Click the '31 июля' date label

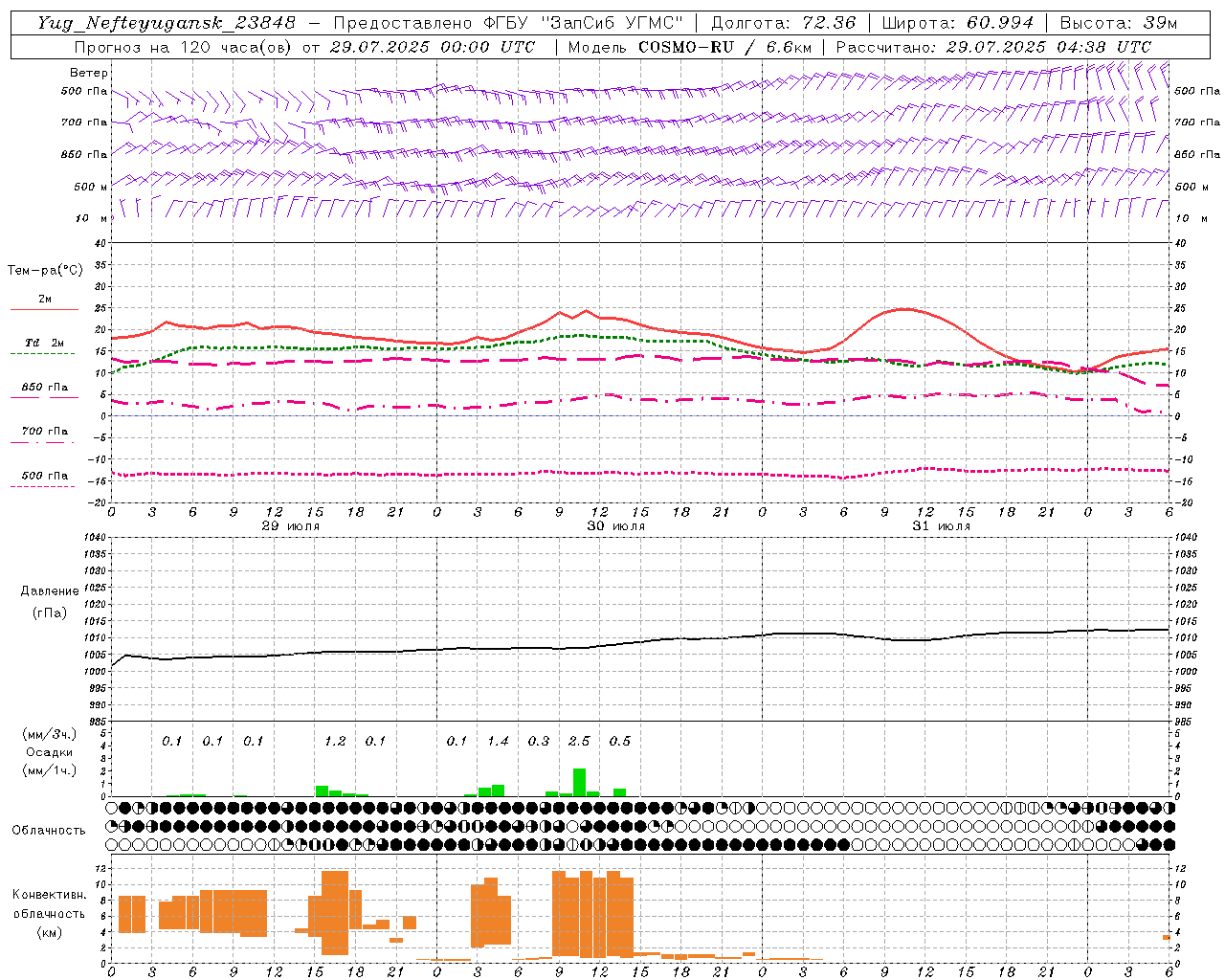(x=941, y=526)
